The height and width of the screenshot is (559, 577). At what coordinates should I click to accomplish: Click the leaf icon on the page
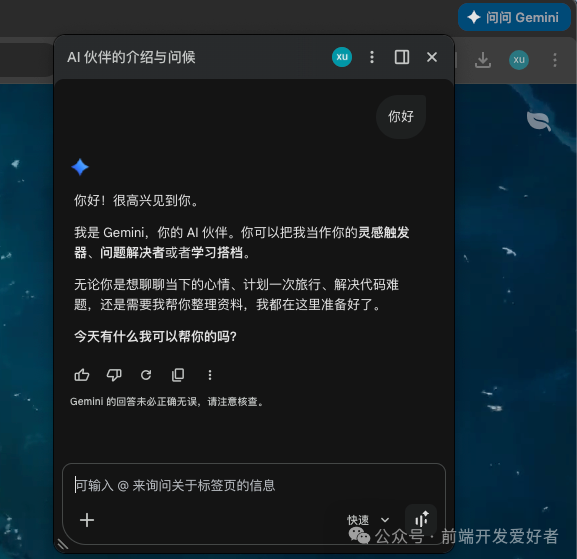[539, 121]
